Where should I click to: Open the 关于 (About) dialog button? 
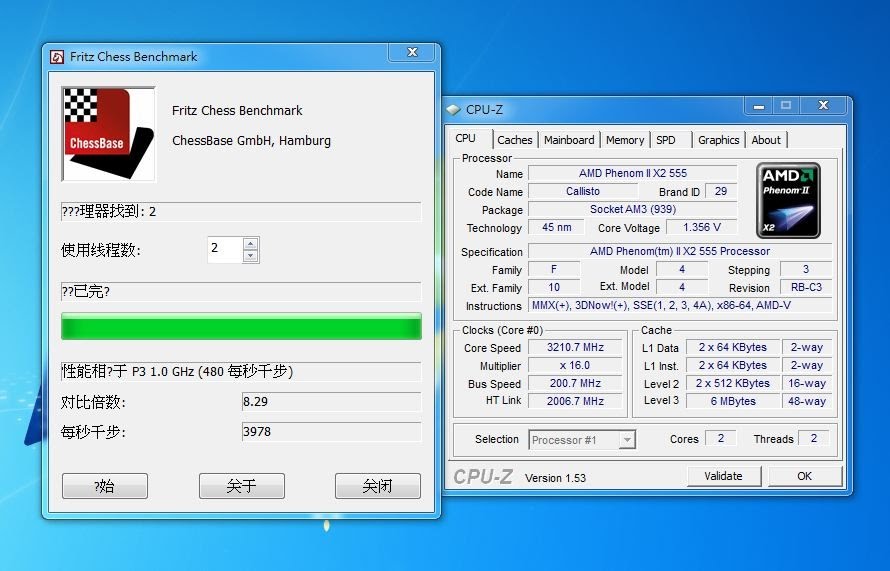242,486
